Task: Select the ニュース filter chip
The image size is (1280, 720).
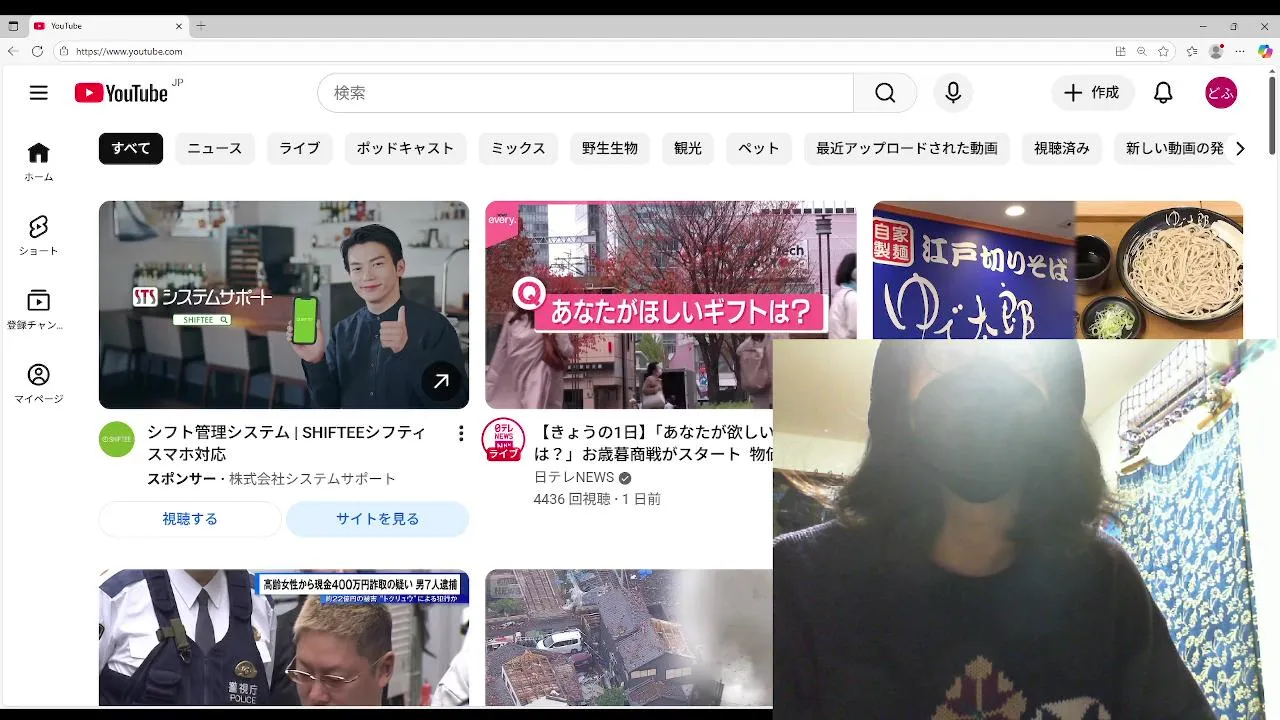Action: [215, 148]
